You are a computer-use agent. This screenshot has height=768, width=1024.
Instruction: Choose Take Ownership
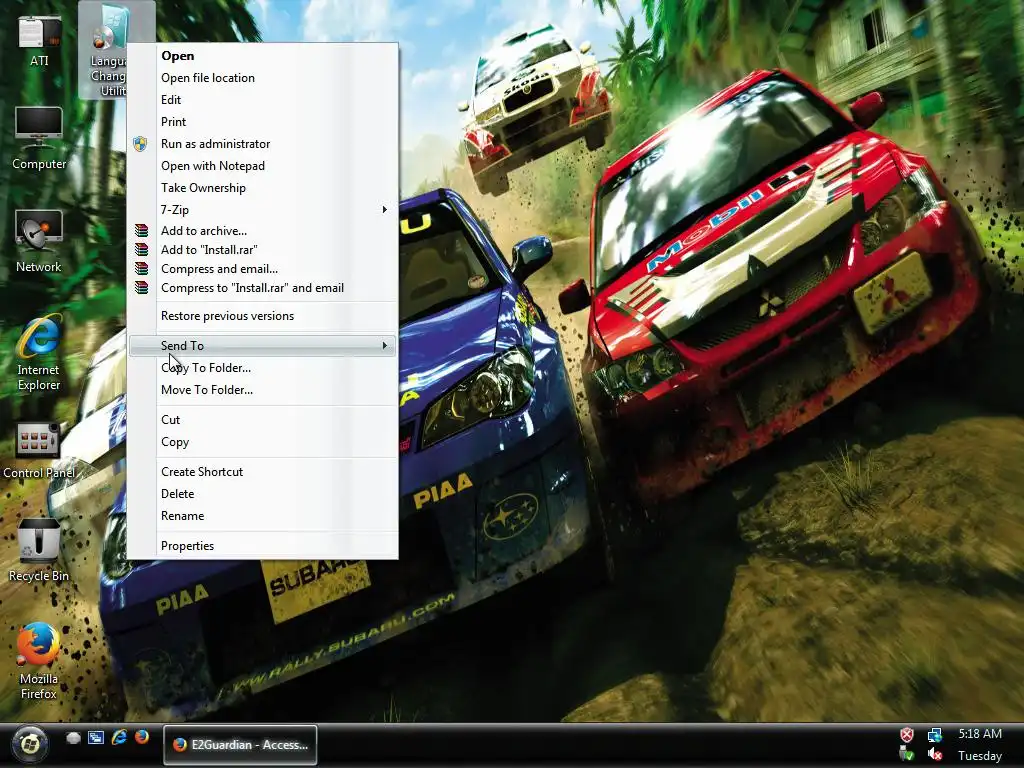[x=263, y=188]
